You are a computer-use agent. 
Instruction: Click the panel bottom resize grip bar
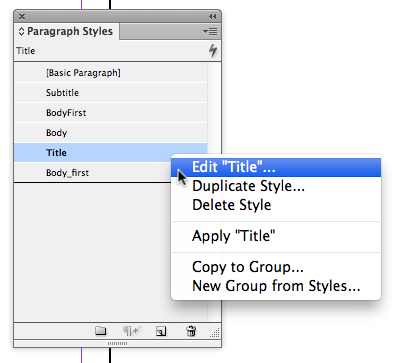pyautogui.click(x=117, y=343)
